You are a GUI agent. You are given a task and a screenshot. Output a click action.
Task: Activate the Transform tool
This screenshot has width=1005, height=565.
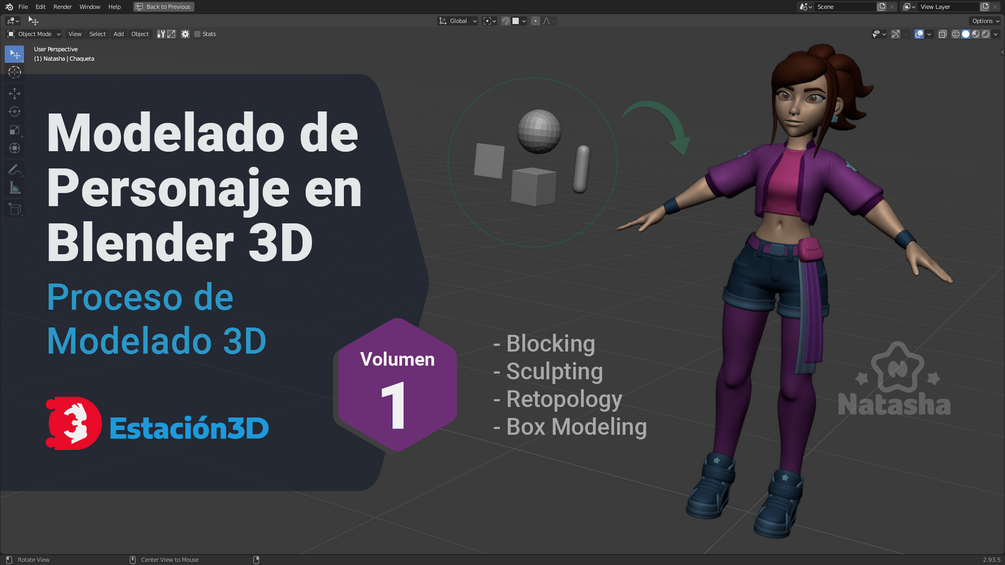pos(14,148)
